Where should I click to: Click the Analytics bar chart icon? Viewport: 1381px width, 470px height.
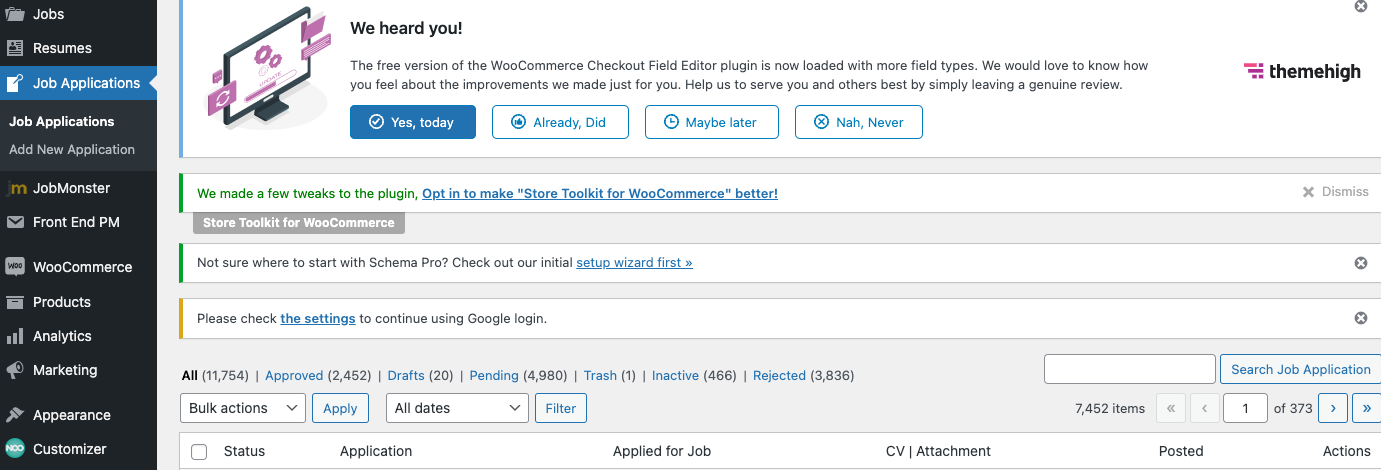click(x=15, y=336)
